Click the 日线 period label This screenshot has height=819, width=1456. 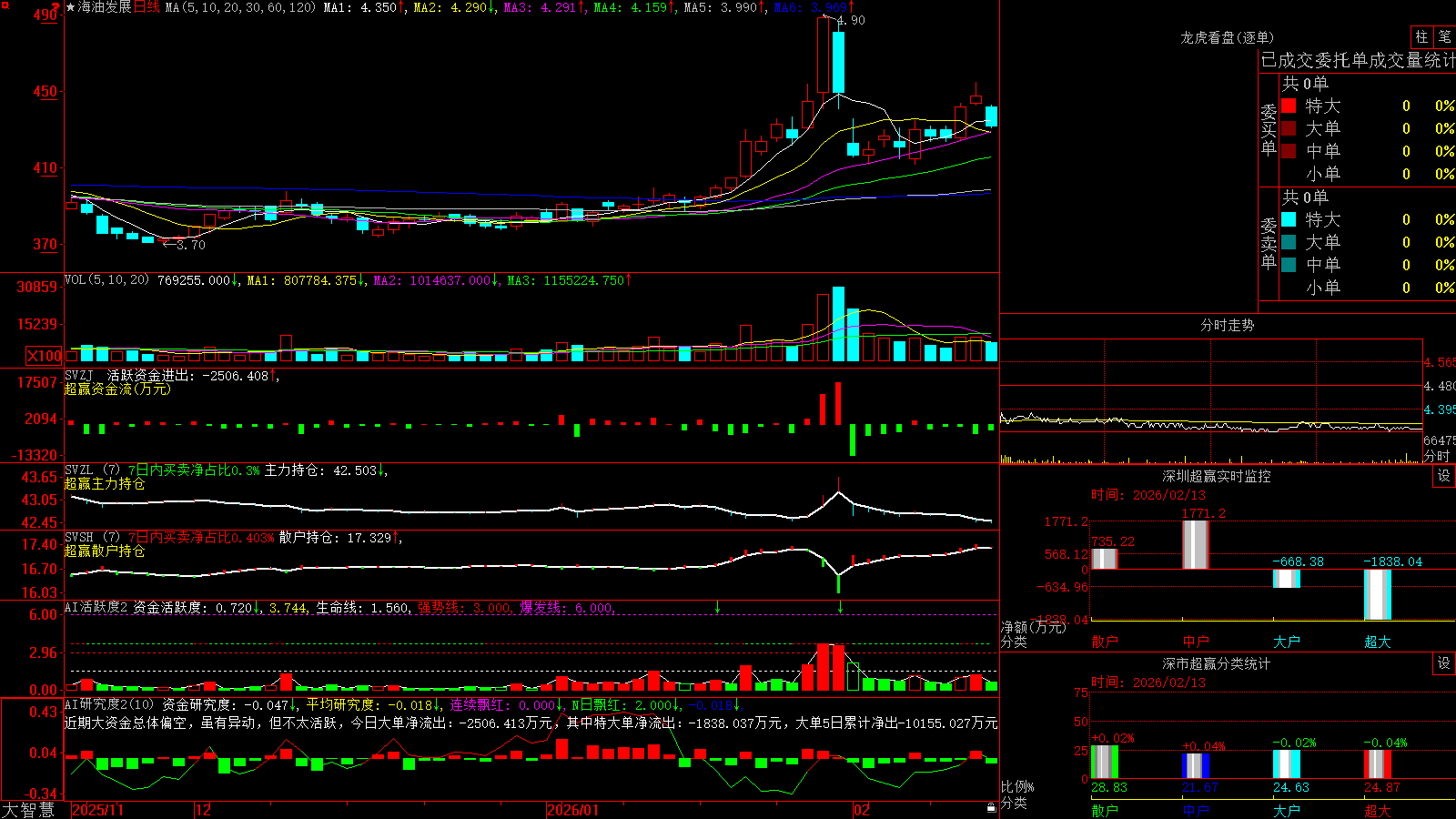pyautogui.click(x=147, y=7)
